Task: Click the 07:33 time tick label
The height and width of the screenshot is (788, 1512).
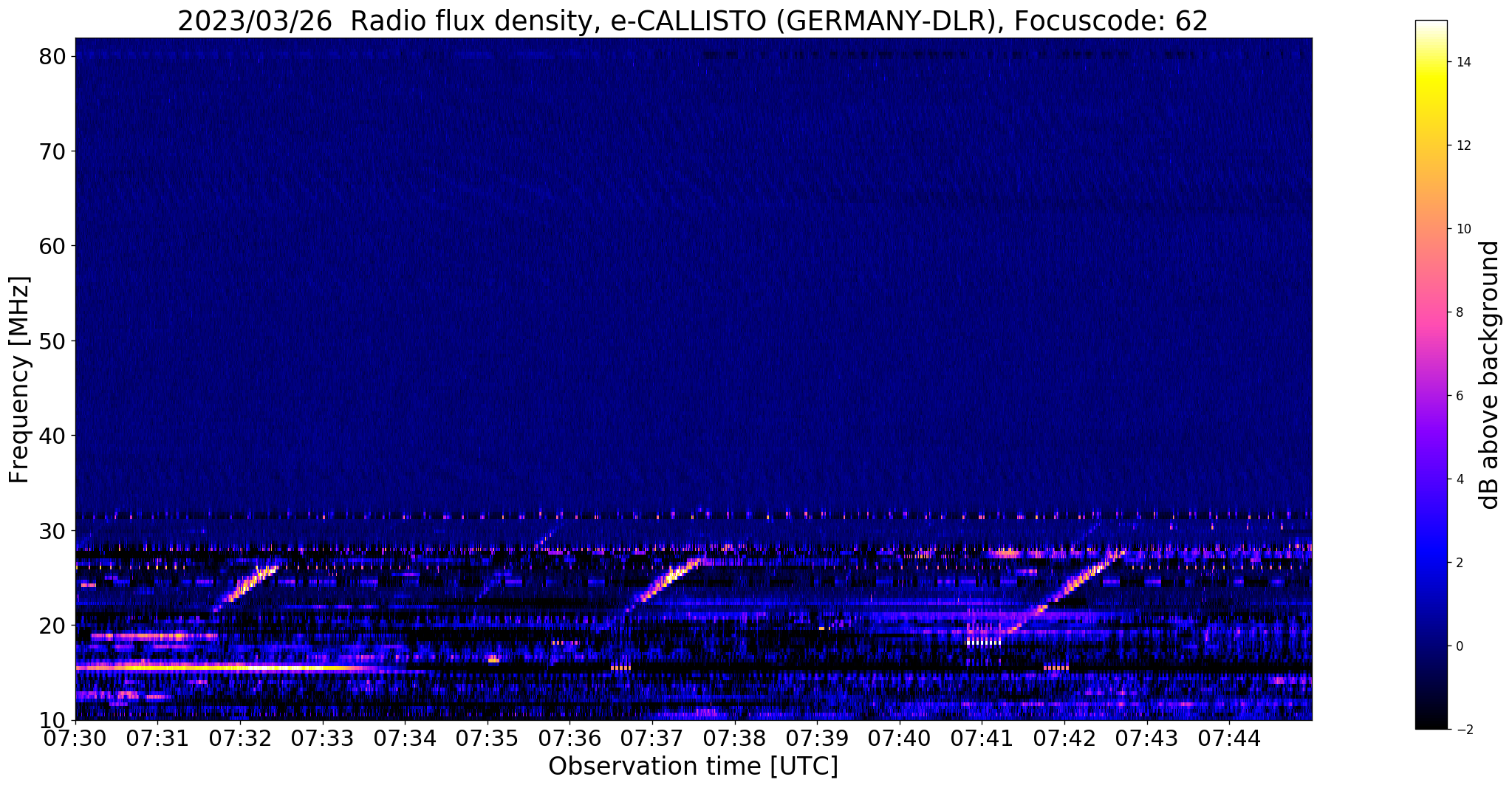Action: [322, 738]
